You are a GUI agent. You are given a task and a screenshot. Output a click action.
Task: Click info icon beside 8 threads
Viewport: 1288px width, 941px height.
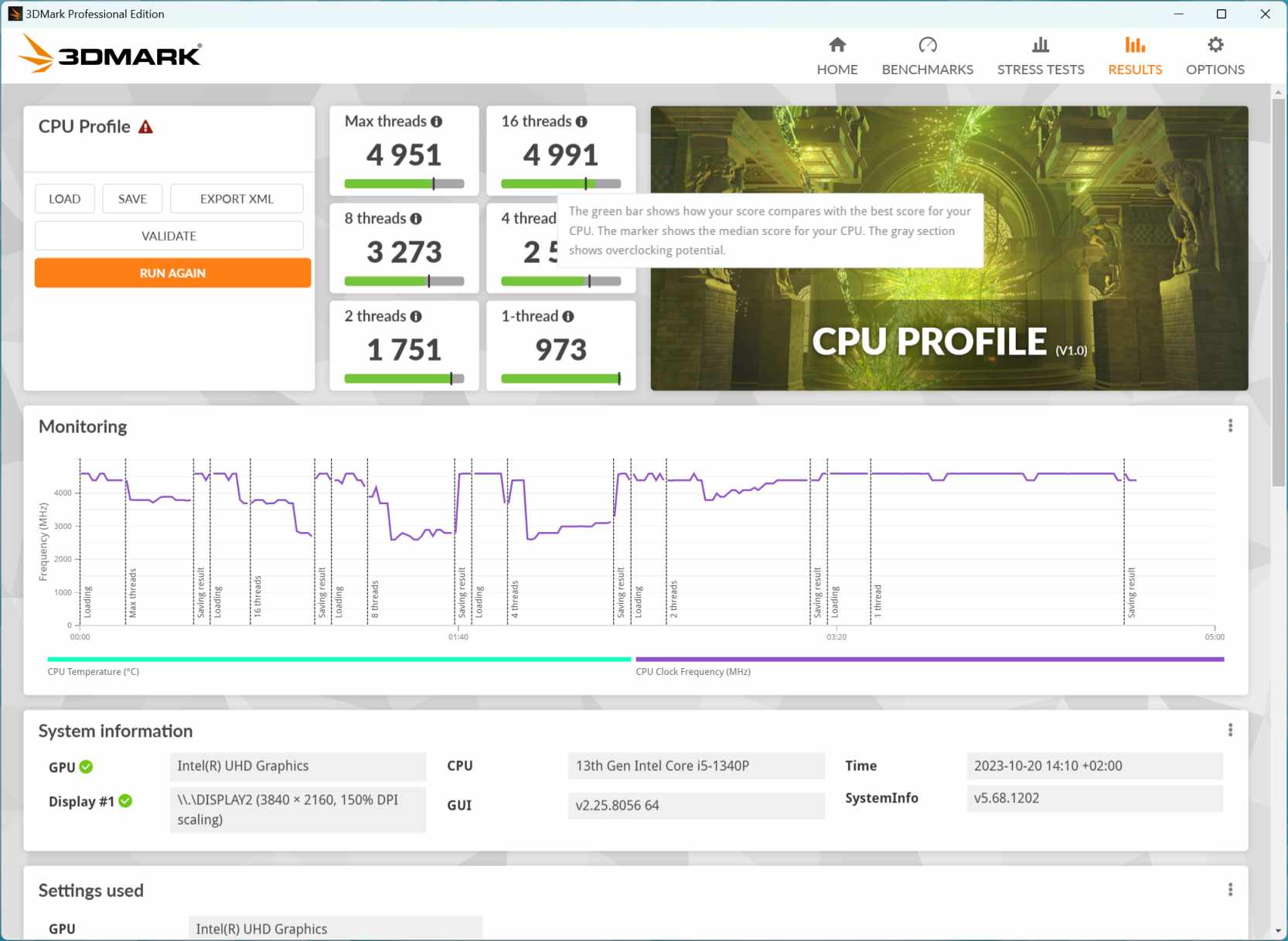tap(416, 219)
